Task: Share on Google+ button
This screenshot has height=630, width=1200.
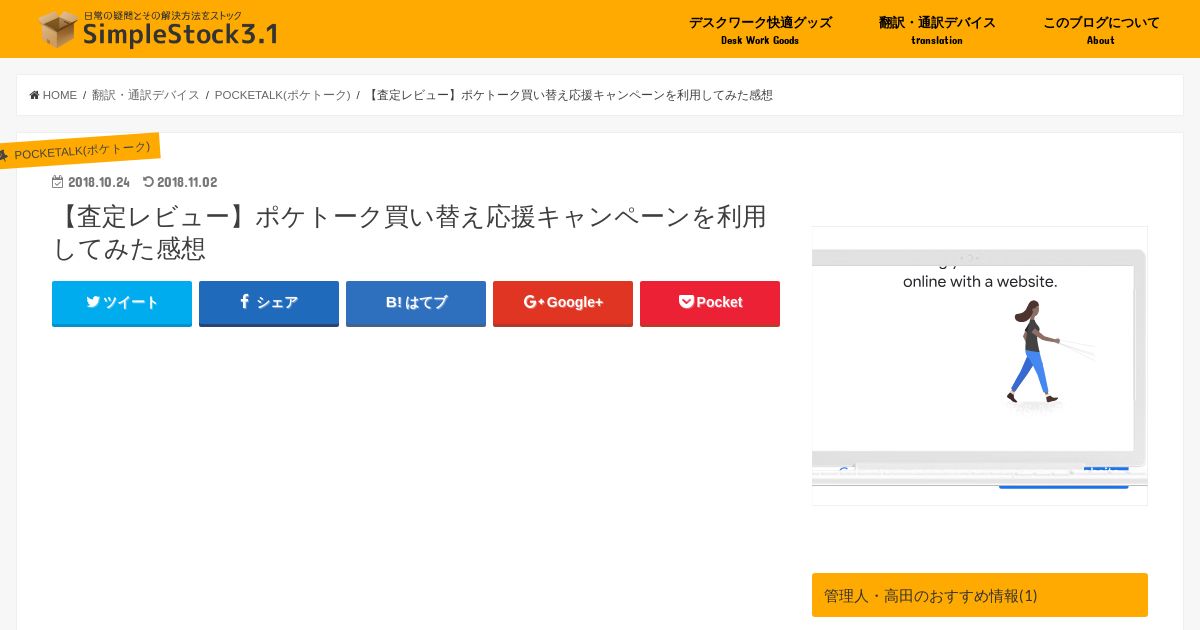Action: 563,303
